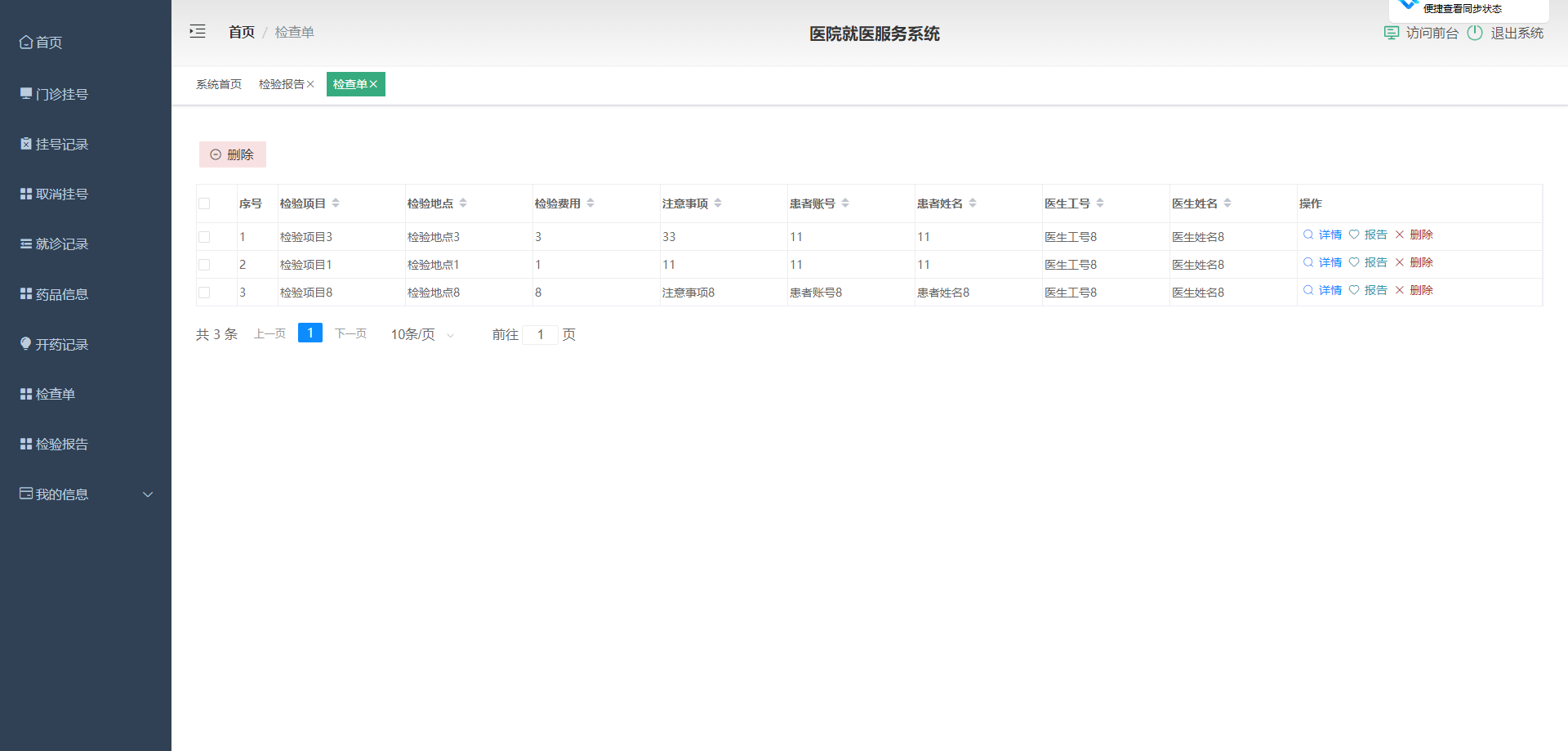Click the 我的信息 card icon

[x=26, y=494]
